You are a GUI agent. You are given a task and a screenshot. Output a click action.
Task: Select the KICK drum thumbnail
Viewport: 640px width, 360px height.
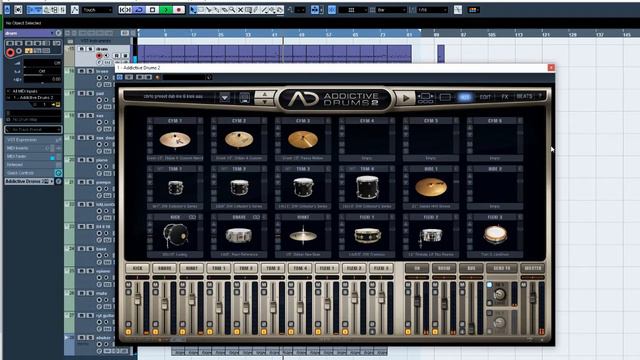coord(175,236)
